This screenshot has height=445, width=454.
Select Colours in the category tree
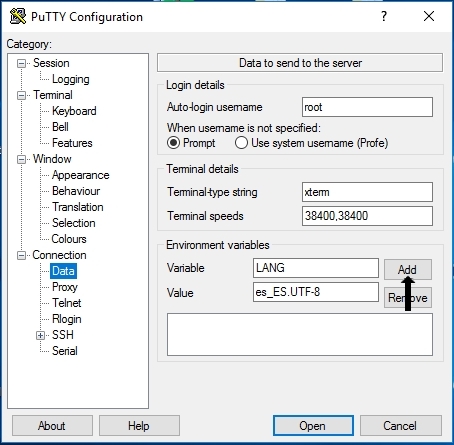pos(69,239)
